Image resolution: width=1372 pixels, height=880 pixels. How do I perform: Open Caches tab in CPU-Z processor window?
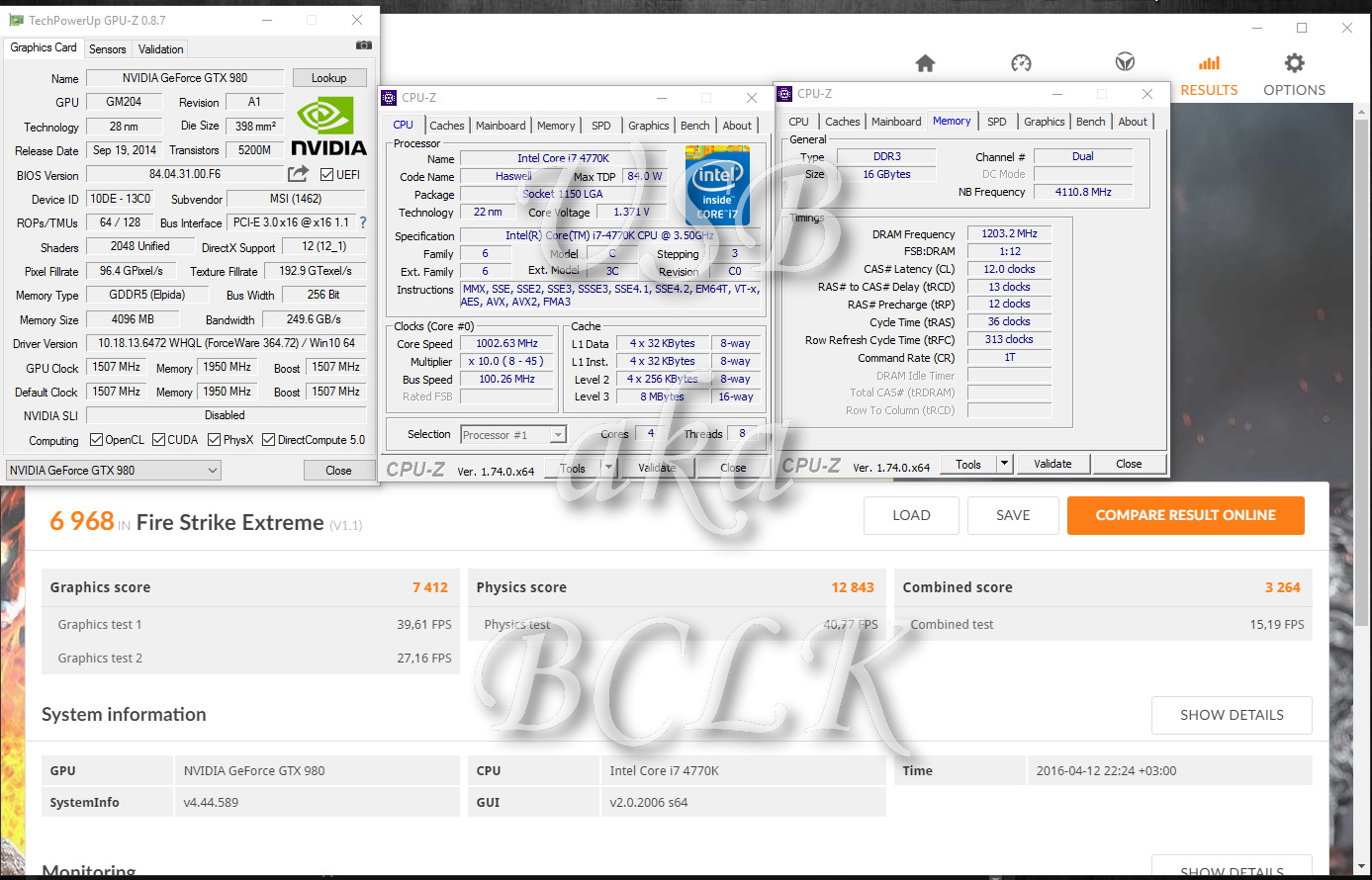click(x=447, y=126)
